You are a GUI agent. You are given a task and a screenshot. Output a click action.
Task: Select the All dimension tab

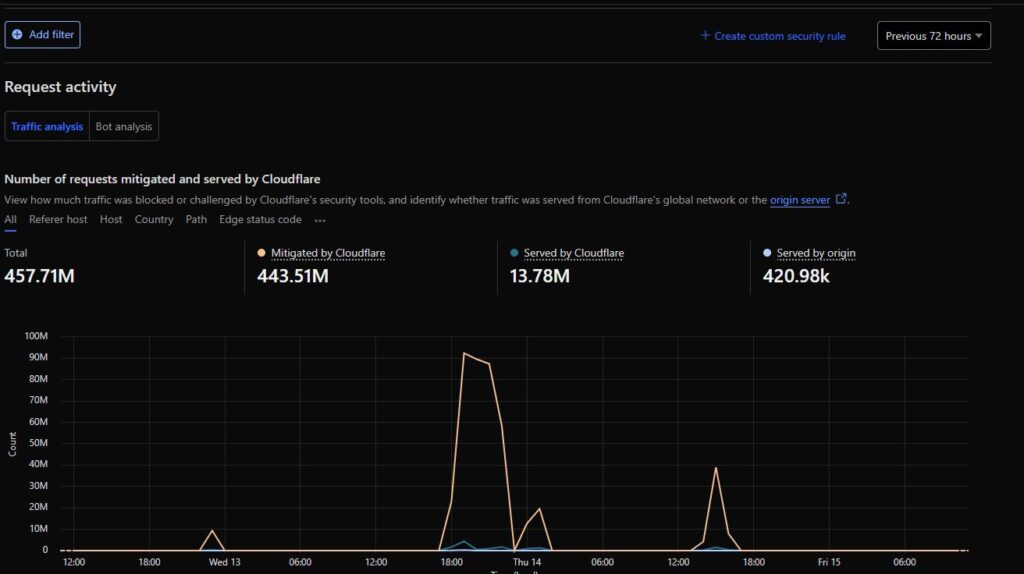click(x=10, y=220)
